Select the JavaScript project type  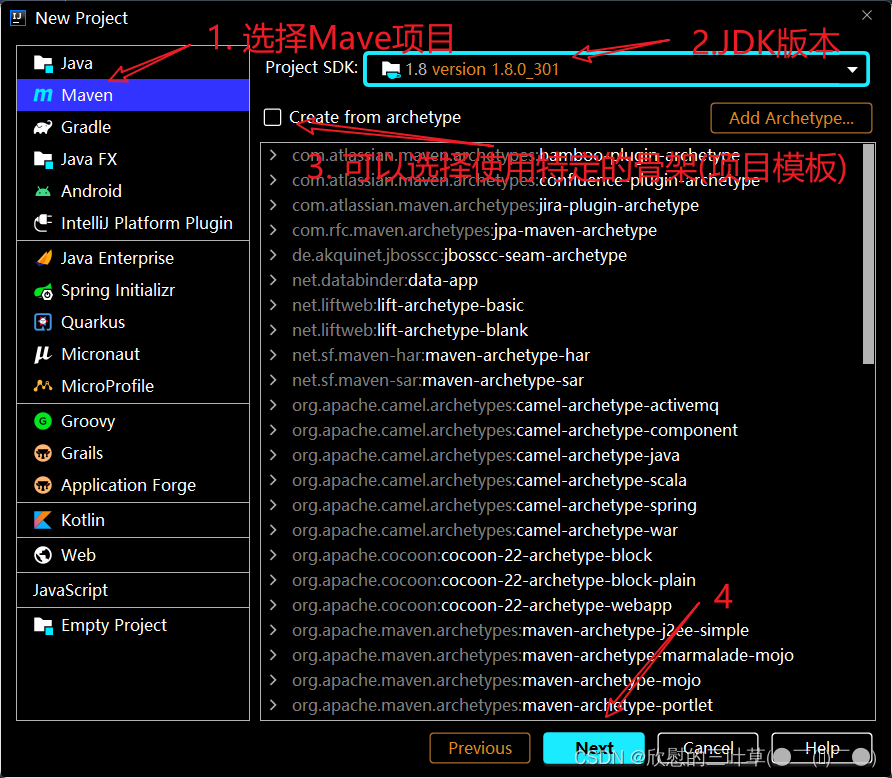click(70, 590)
